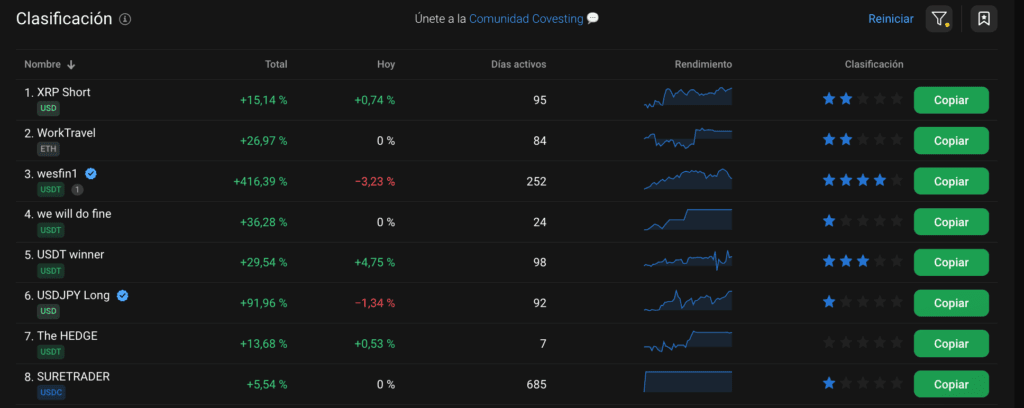The height and width of the screenshot is (408, 1024).
Task: Click wesfin1 verified badge icon
Action: 91,173
